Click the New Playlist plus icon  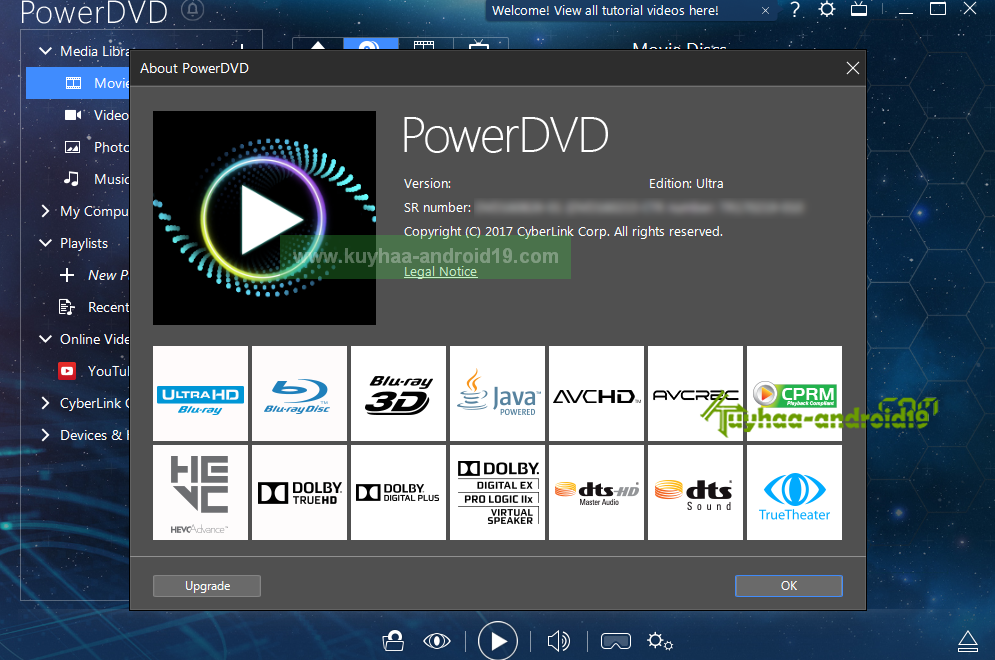click(x=67, y=275)
